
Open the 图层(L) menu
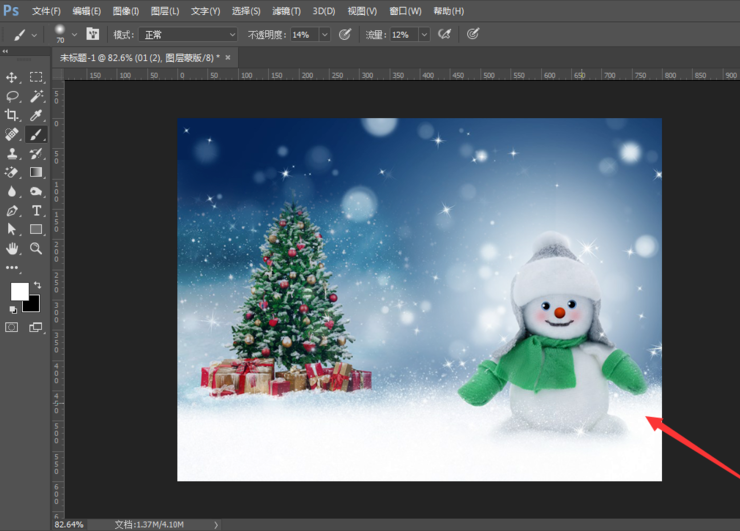click(165, 11)
